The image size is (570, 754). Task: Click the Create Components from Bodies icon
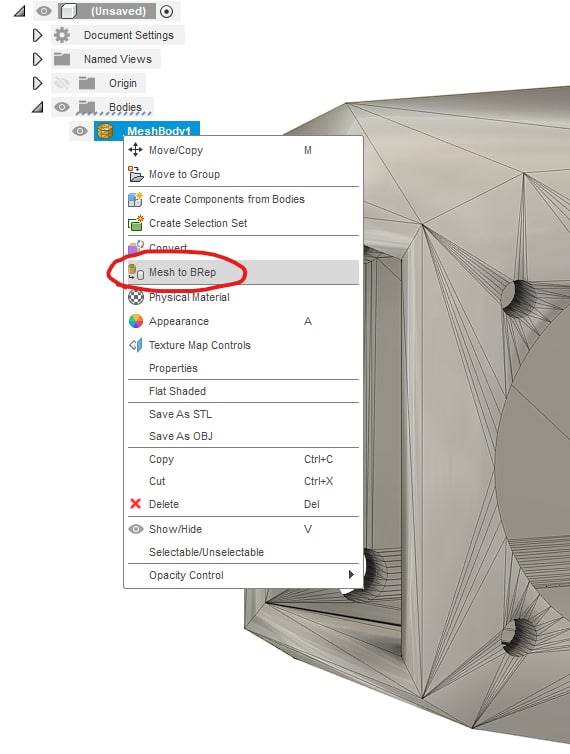(x=136, y=199)
